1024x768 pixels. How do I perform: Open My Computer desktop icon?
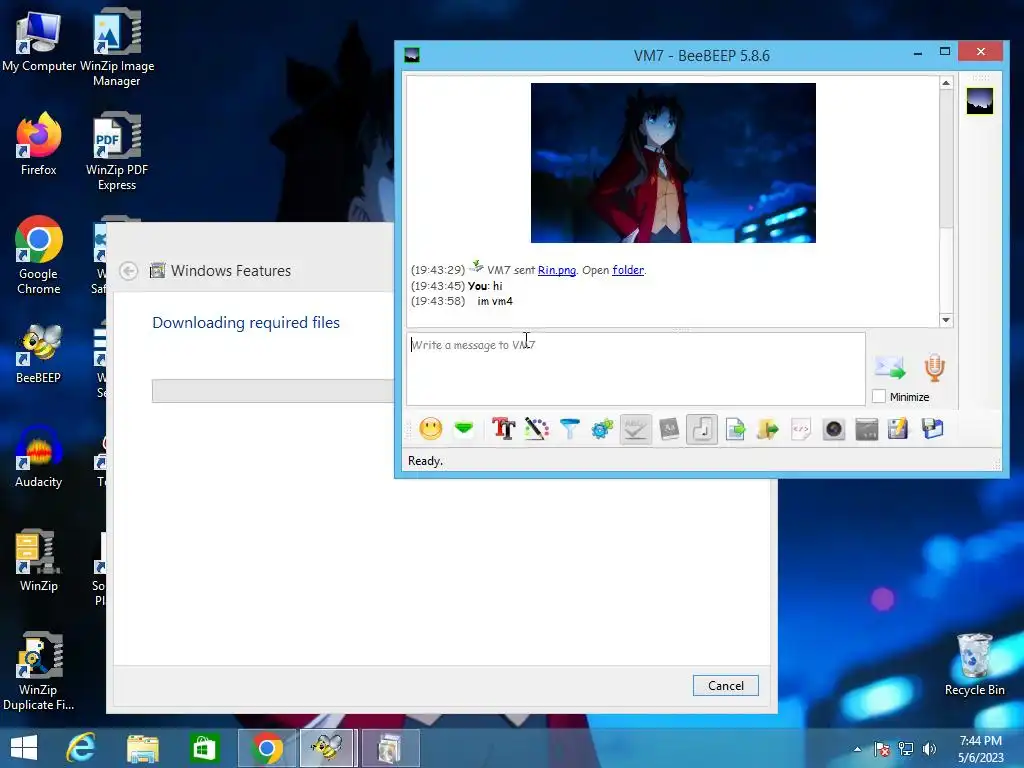pos(39,41)
